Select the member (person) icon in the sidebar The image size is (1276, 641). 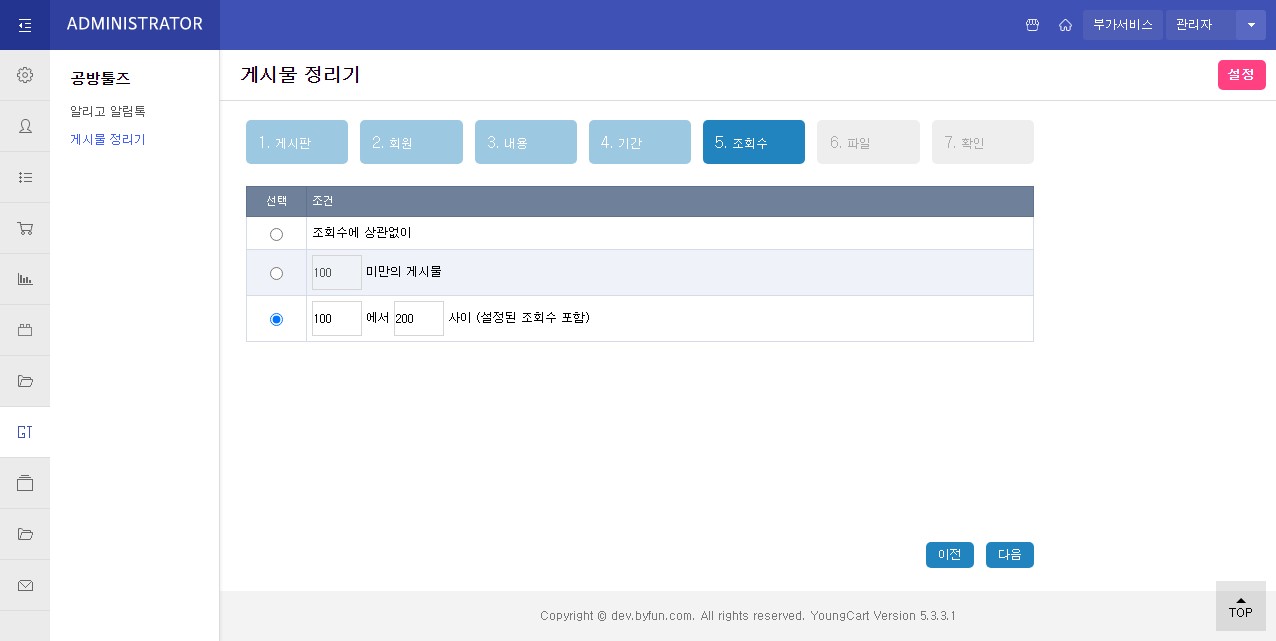[x=25, y=126]
